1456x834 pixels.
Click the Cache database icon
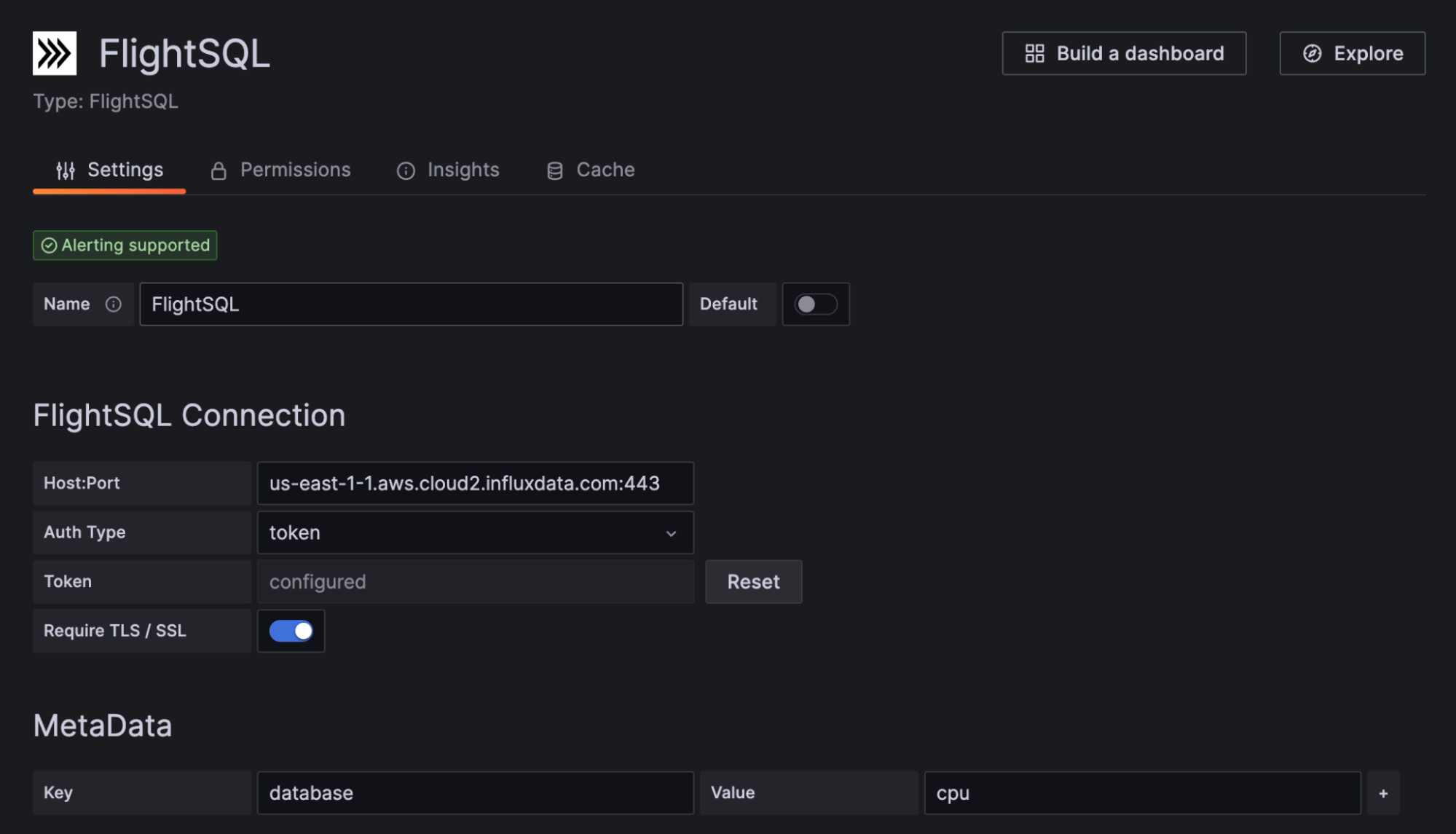[x=555, y=170]
